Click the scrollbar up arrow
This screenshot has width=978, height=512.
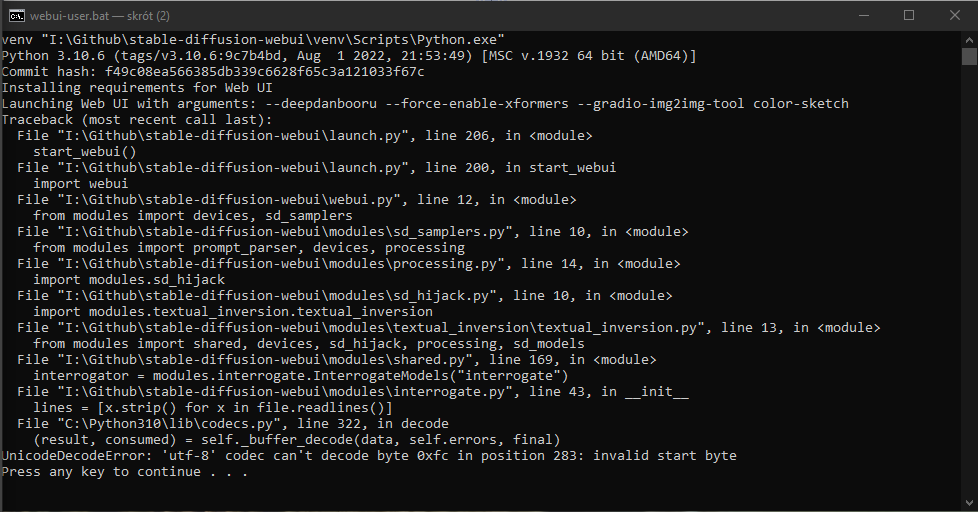coord(969,39)
